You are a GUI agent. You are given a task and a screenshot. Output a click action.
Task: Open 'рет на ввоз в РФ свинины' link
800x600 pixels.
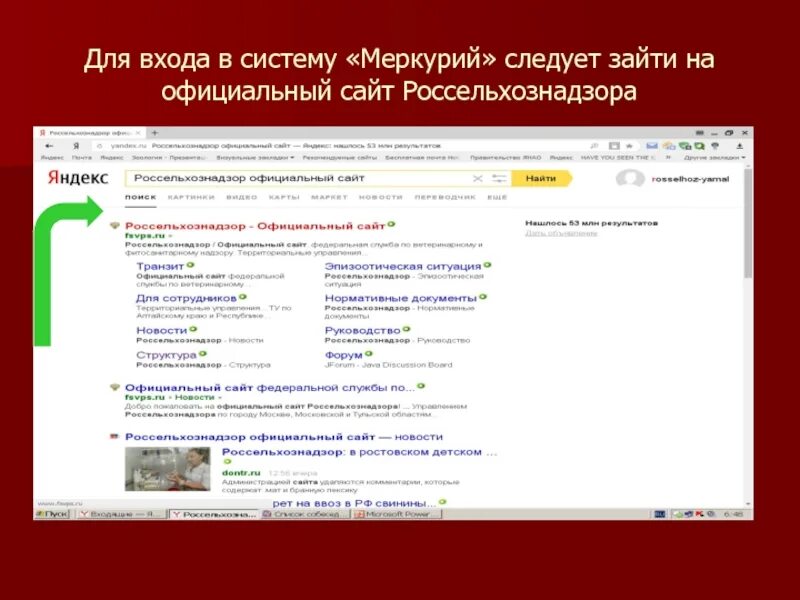354,503
